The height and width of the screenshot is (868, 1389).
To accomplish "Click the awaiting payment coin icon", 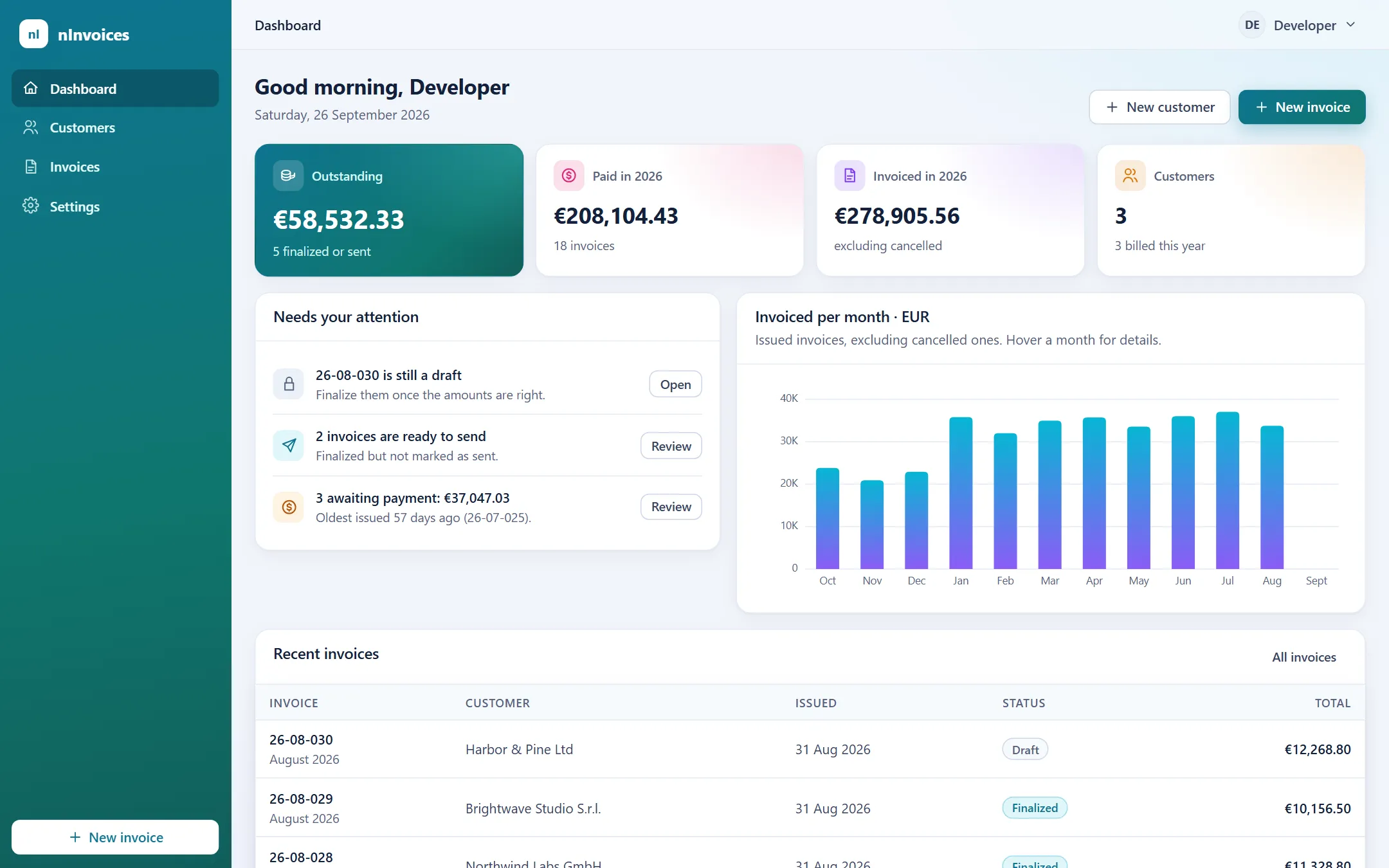I will (289, 507).
